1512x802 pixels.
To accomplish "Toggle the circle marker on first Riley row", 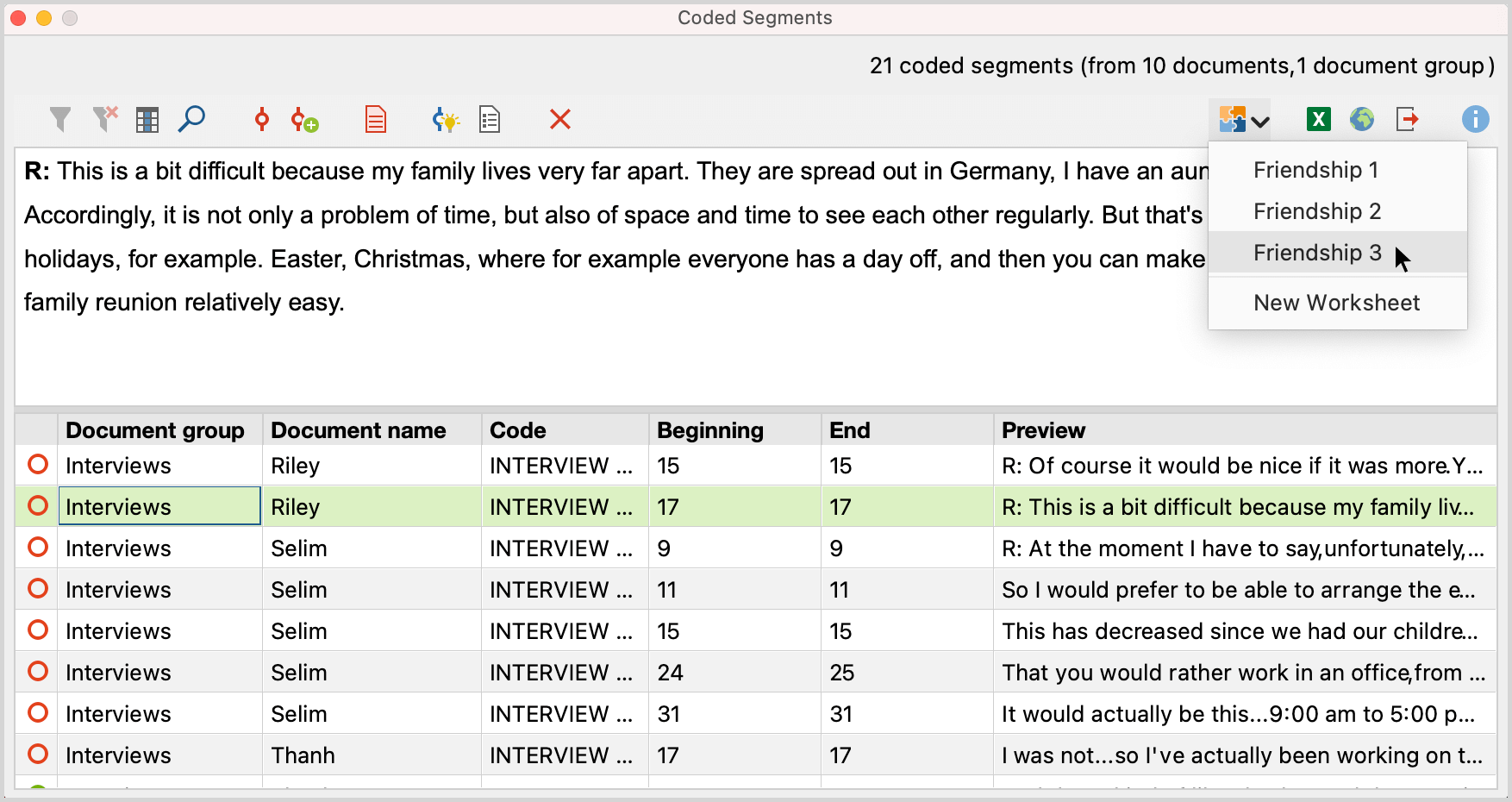I will click(38, 465).
